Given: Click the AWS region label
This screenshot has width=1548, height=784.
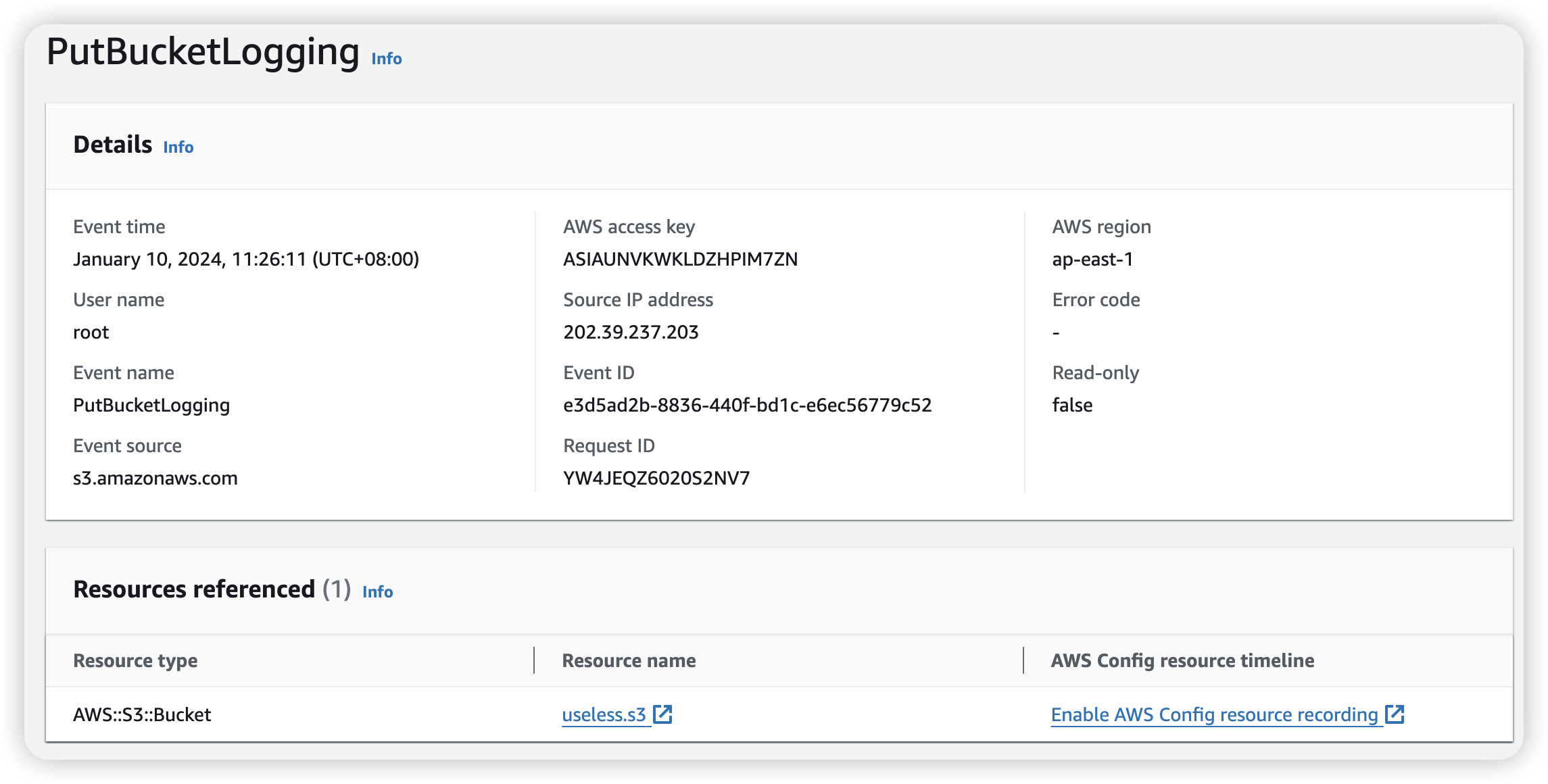Looking at the screenshot, I should pyautogui.click(x=1101, y=226).
